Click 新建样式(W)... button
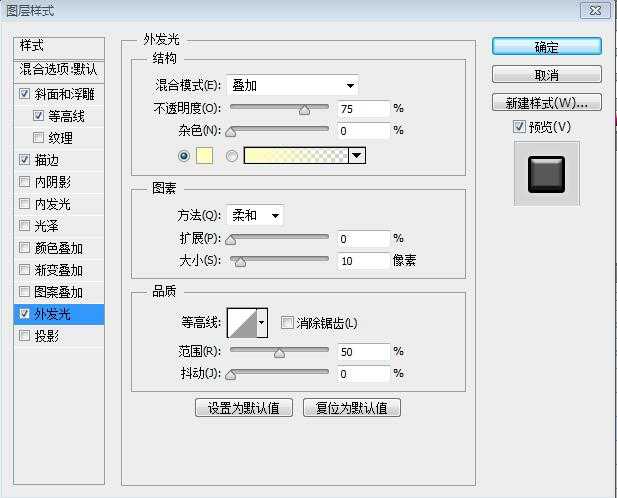Viewport: 617px width, 498px height. 547,103
